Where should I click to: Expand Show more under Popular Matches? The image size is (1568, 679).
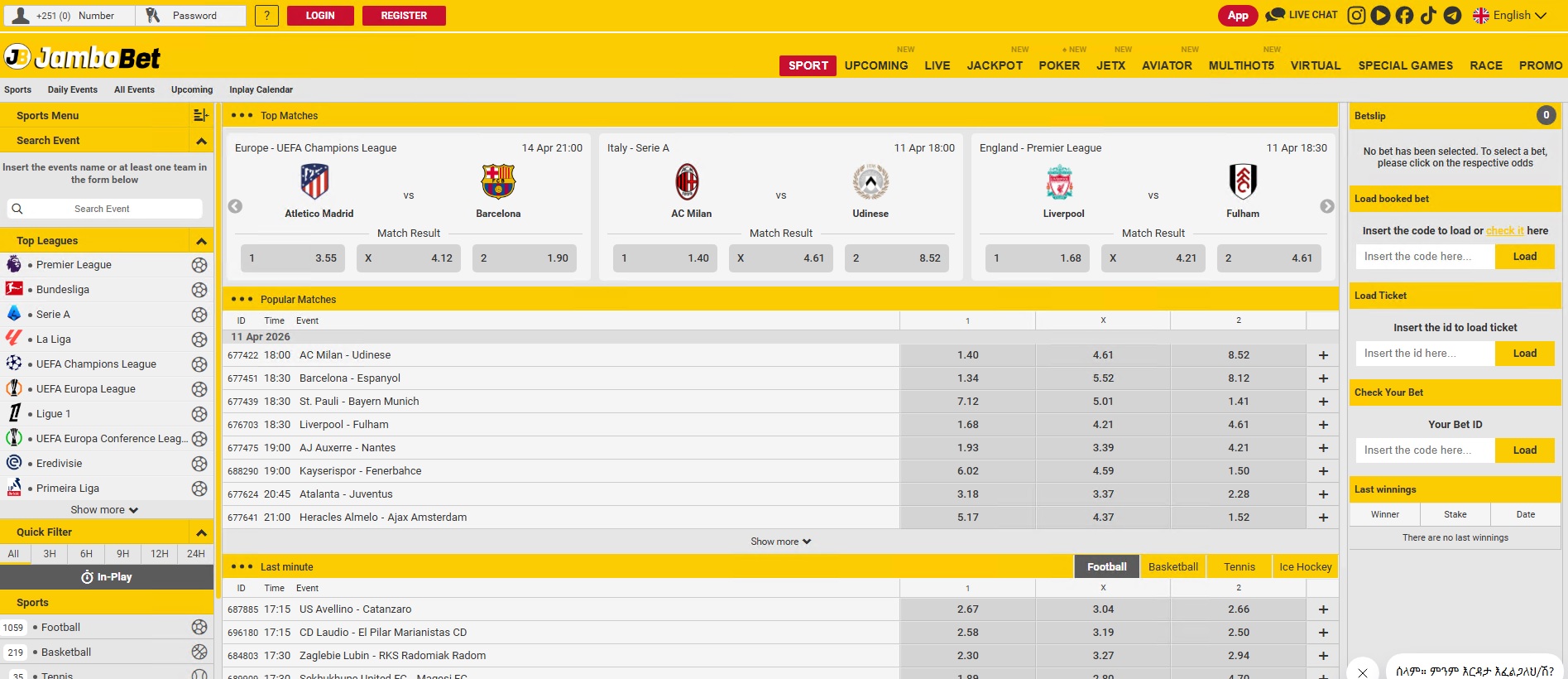(780, 542)
